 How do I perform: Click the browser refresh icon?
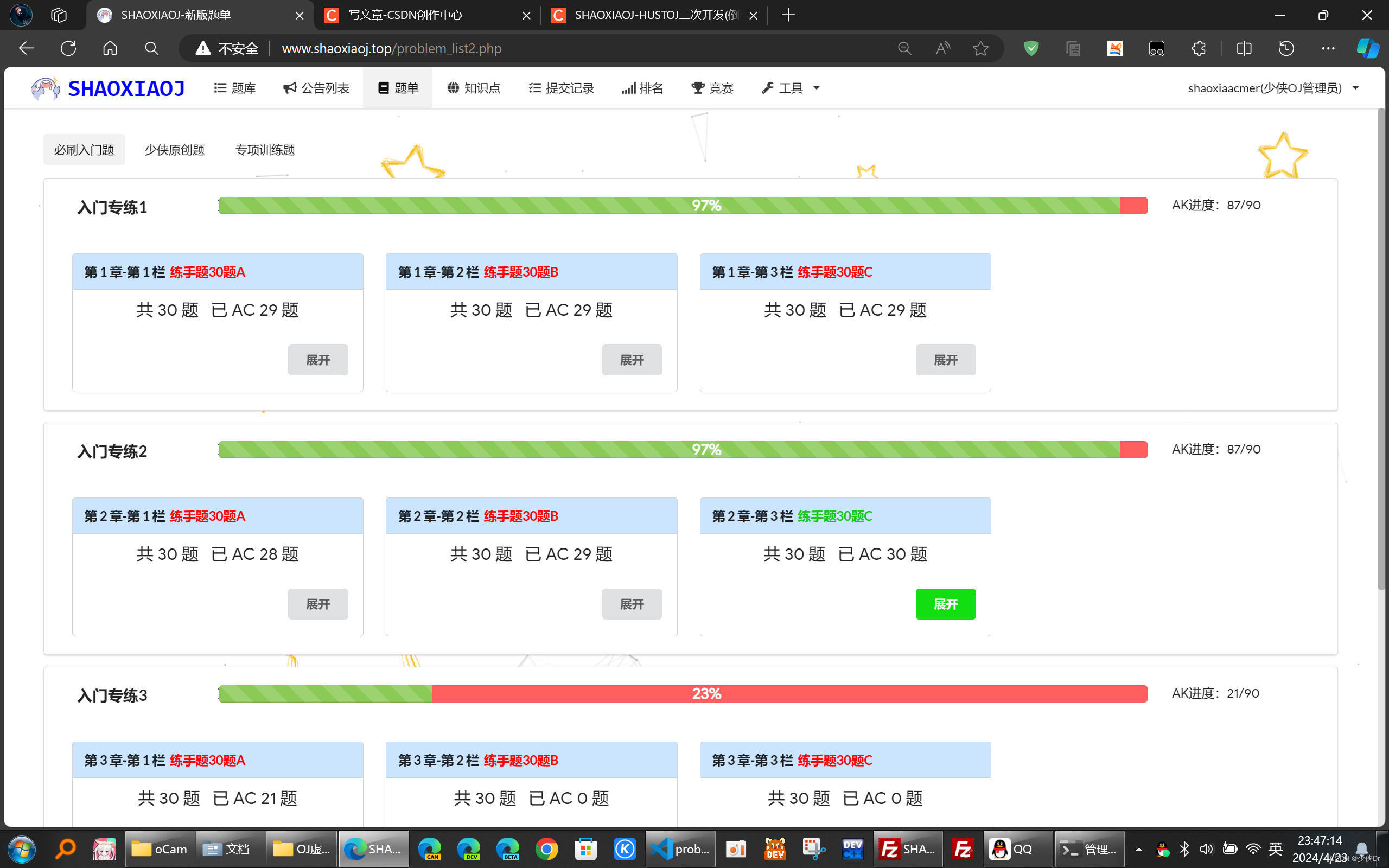[68, 48]
